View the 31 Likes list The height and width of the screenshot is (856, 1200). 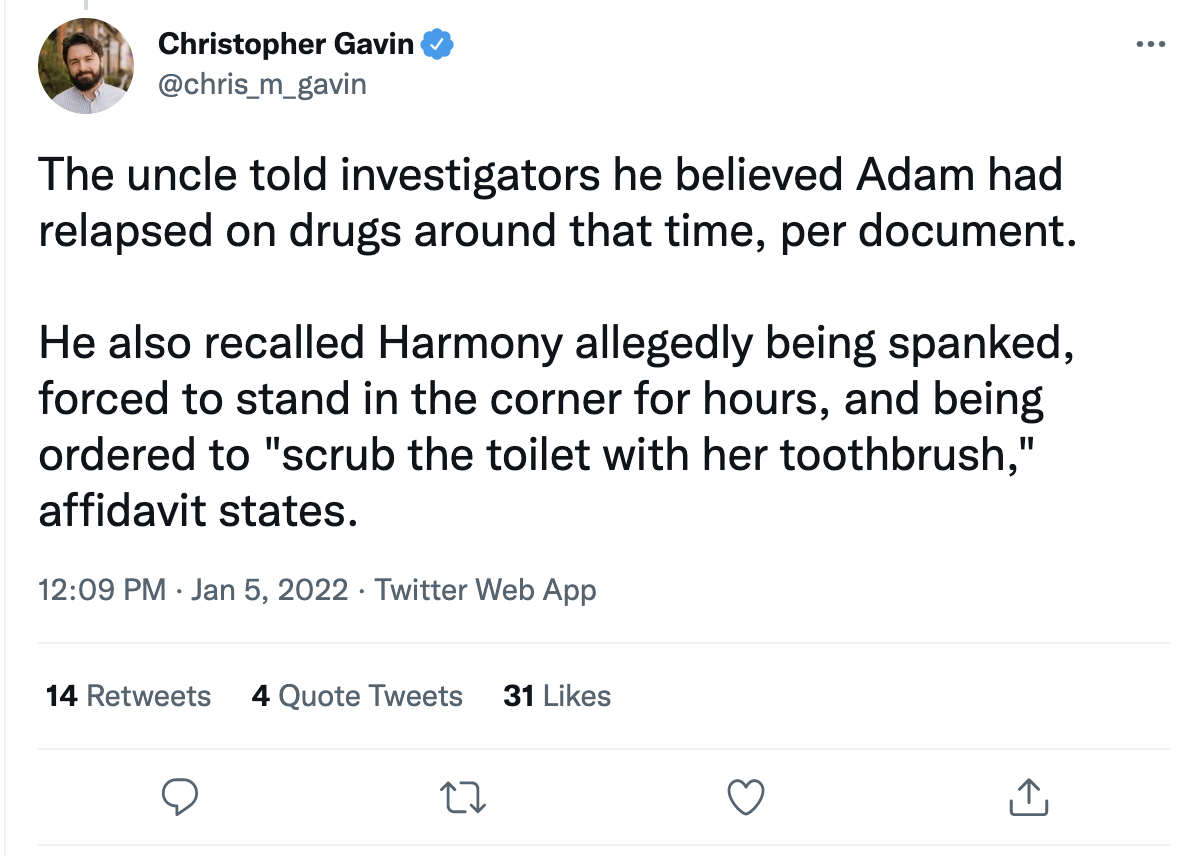(x=557, y=696)
